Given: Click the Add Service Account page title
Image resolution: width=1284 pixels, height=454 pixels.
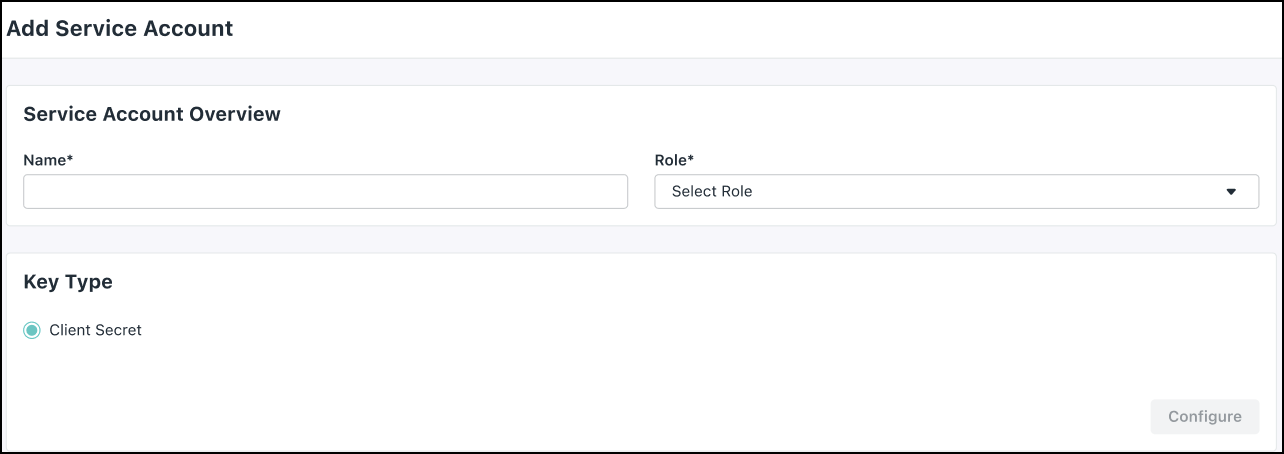Looking at the screenshot, I should 120,29.
